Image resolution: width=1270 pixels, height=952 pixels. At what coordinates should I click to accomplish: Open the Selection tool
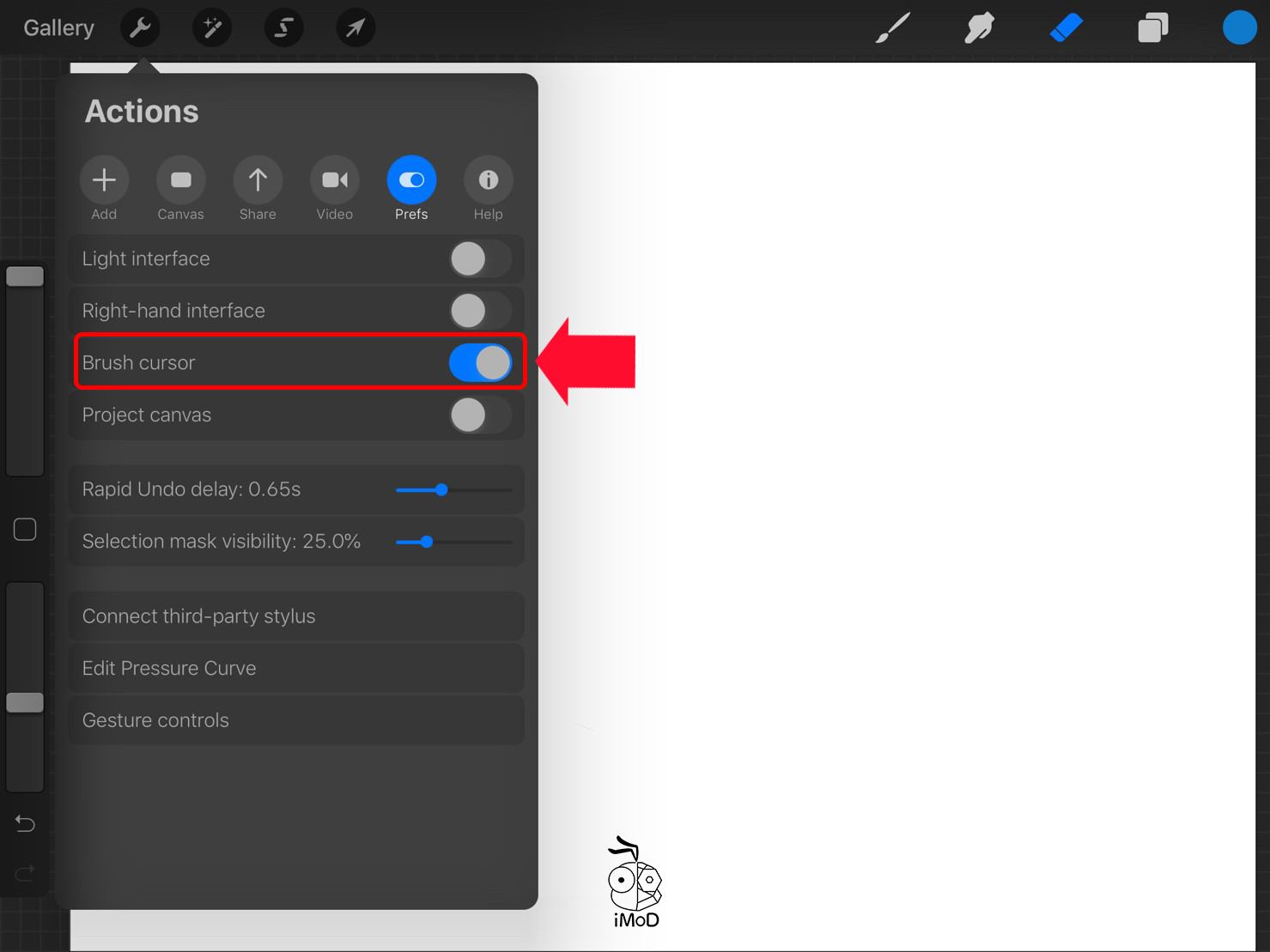click(x=283, y=27)
